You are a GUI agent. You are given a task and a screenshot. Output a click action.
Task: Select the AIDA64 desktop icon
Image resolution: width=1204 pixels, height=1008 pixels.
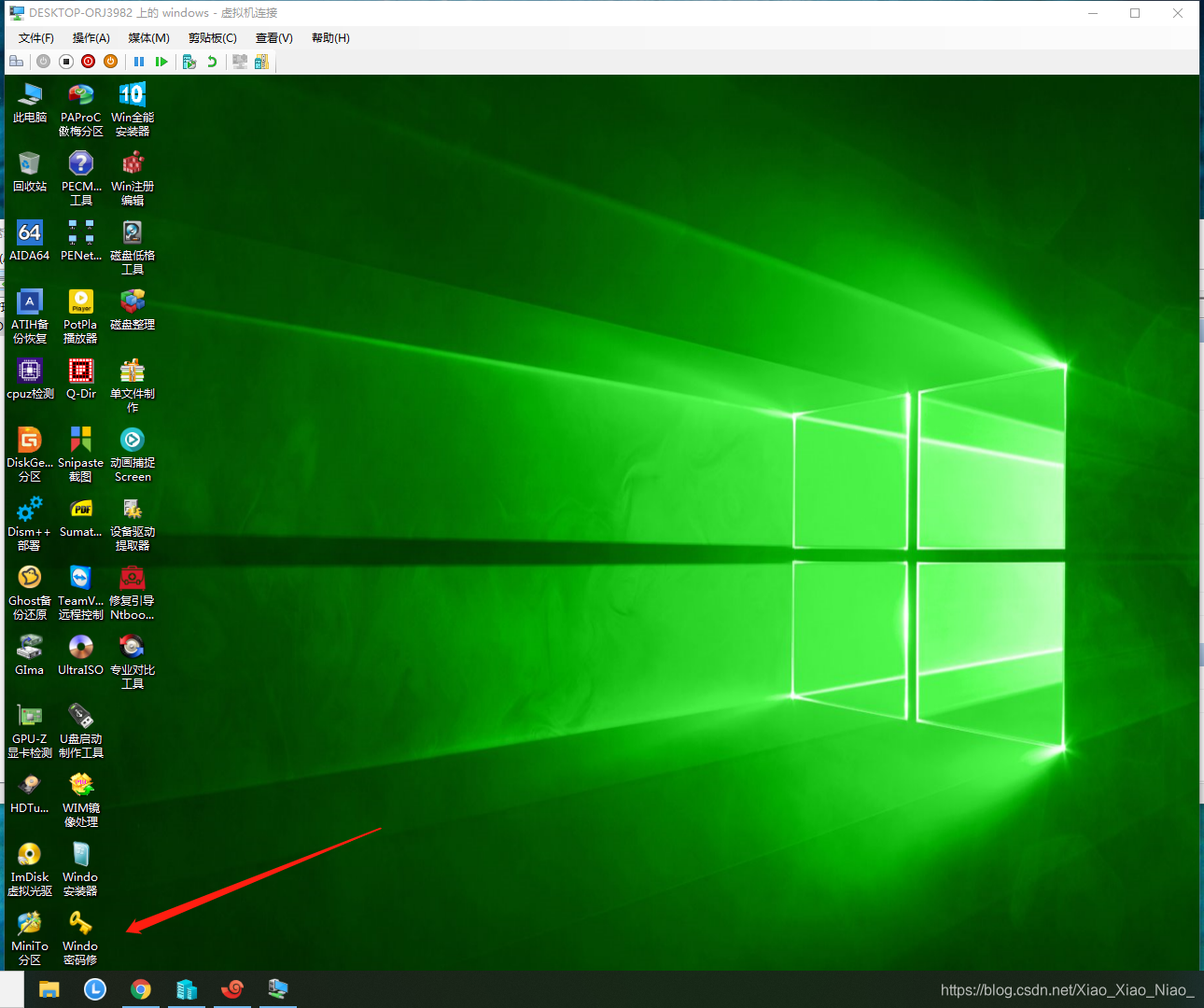[29, 233]
